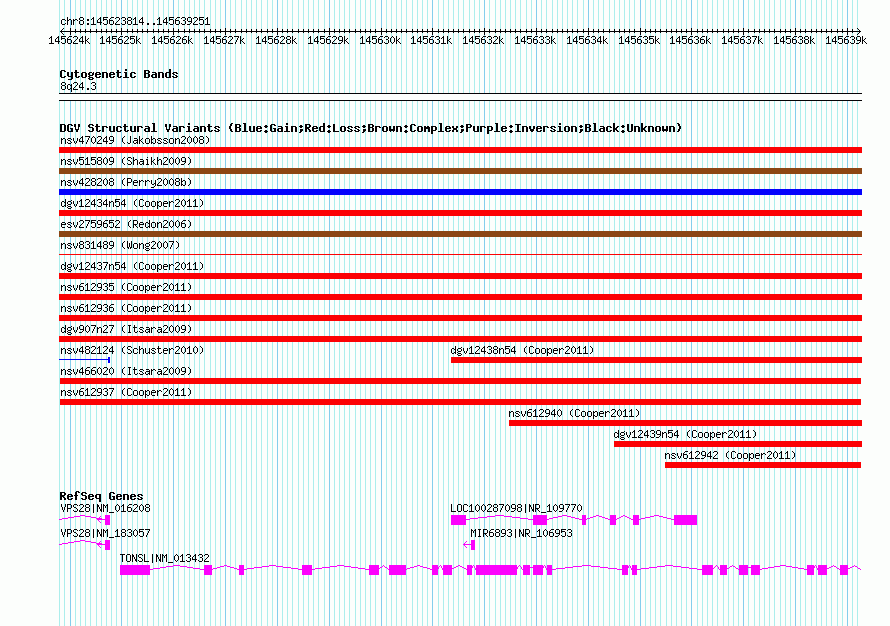Select the short blue nsv482124 variant line
Screen dimensions: 890x626
(85, 360)
